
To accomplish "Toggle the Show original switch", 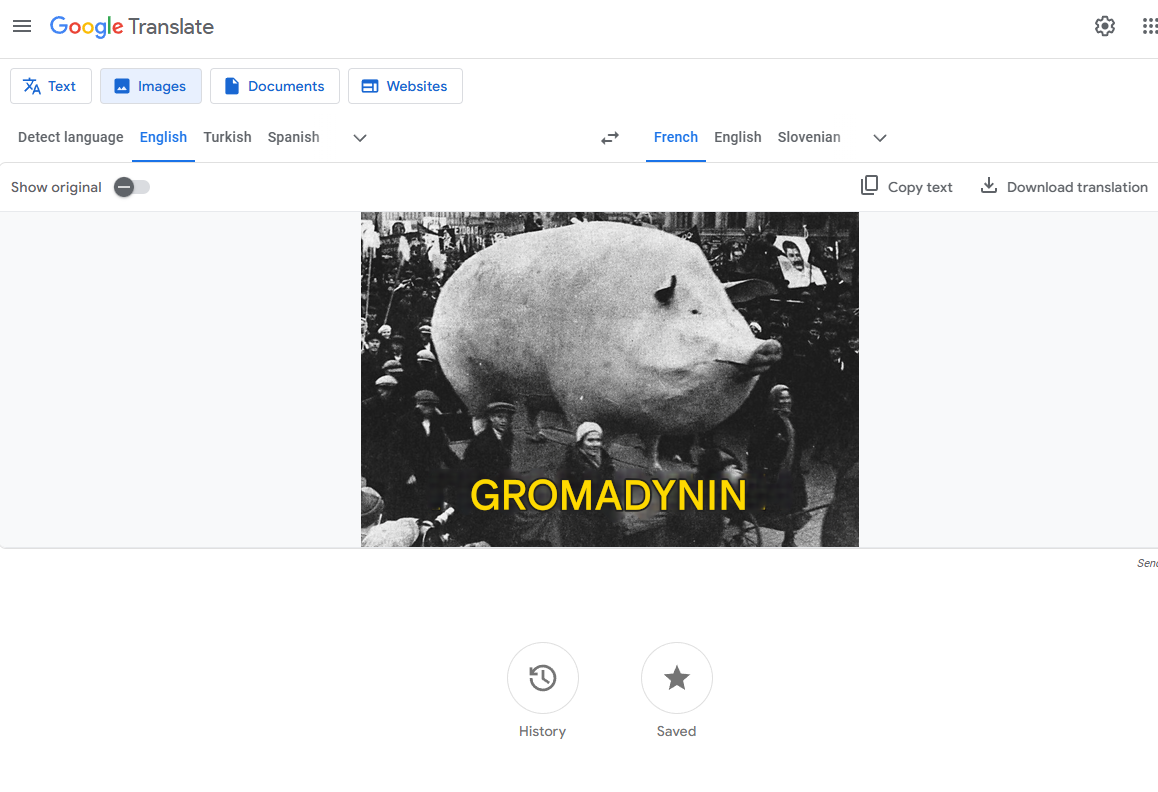I will [131, 187].
